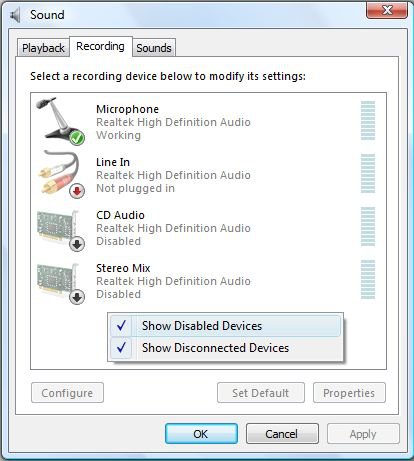Click the Microphone level meter
Screen dimensions: 414x461
368,120
